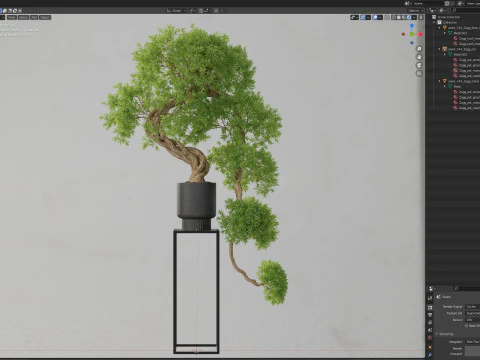The height and width of the screenshot is (360, 480).
Task: Toggle camera view with the camera icon
Action: coord(419,65)
